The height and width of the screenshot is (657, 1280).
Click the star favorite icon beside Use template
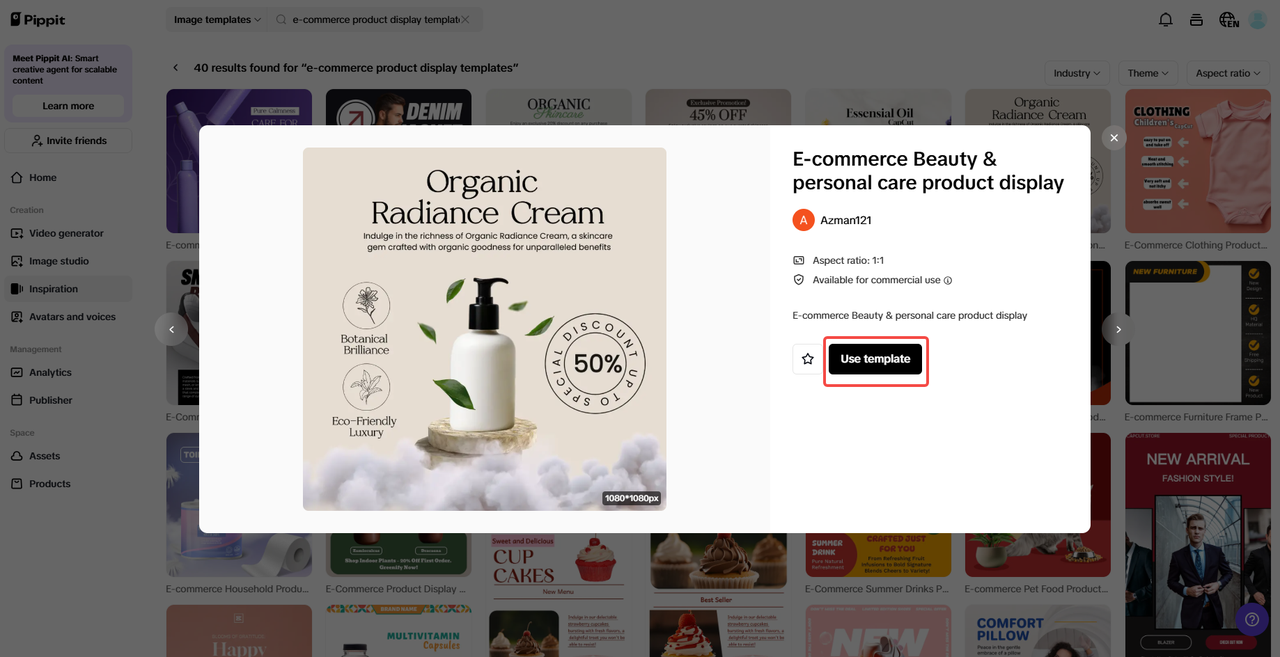pyautogui.click(x=808, y=359)
